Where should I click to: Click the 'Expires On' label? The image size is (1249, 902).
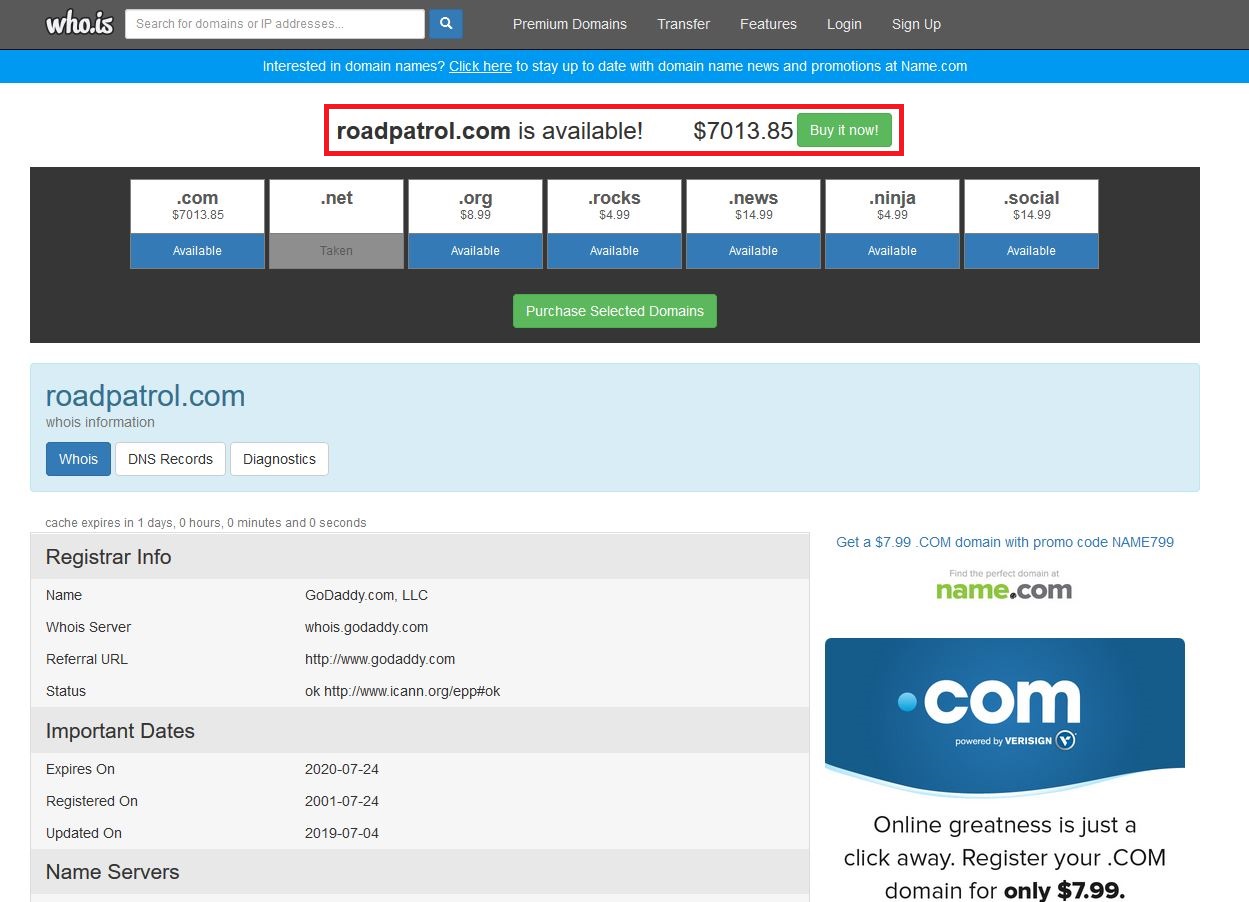pyautogui.click(x=80, y=769)
